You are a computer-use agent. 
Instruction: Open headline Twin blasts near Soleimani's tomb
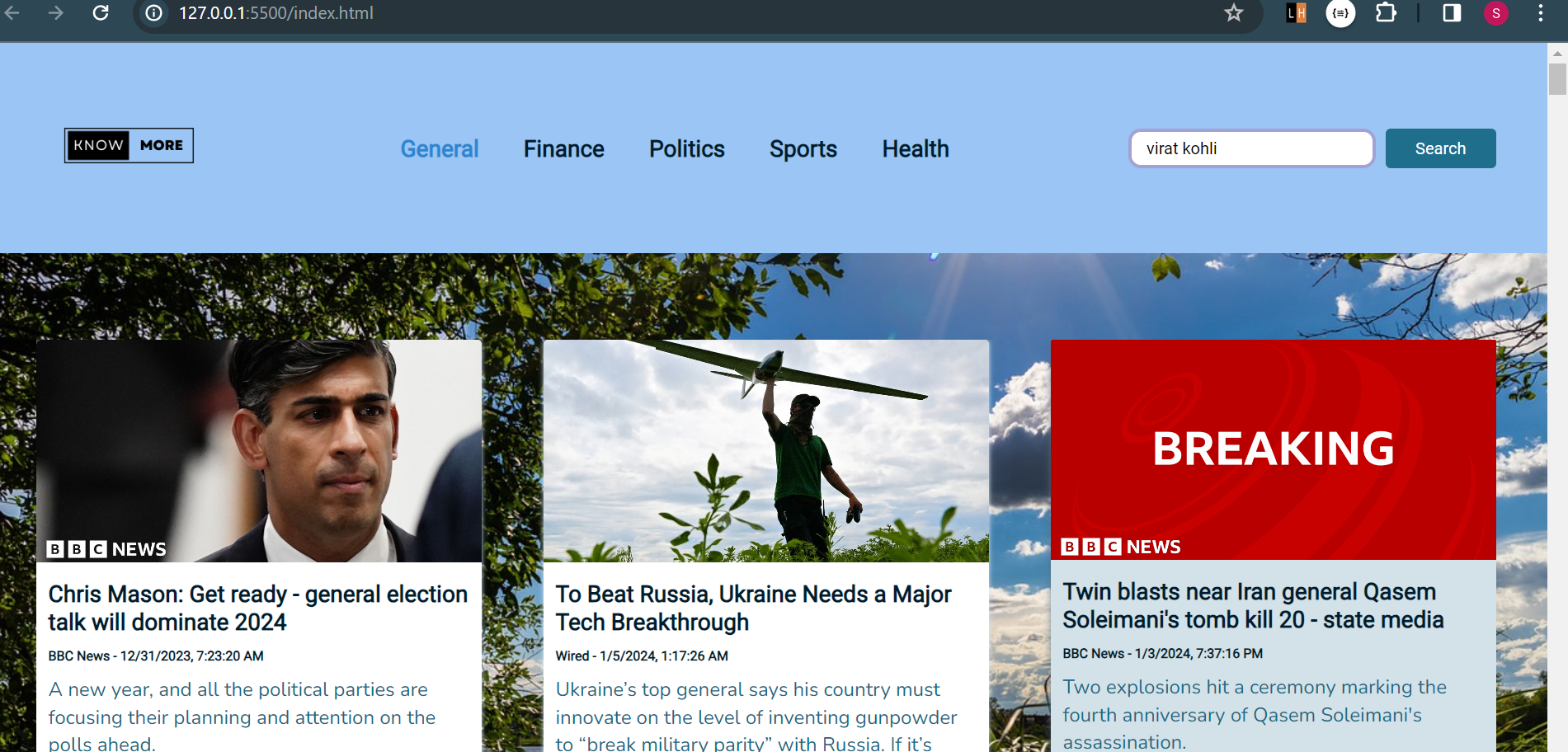tap(1253, 605)
